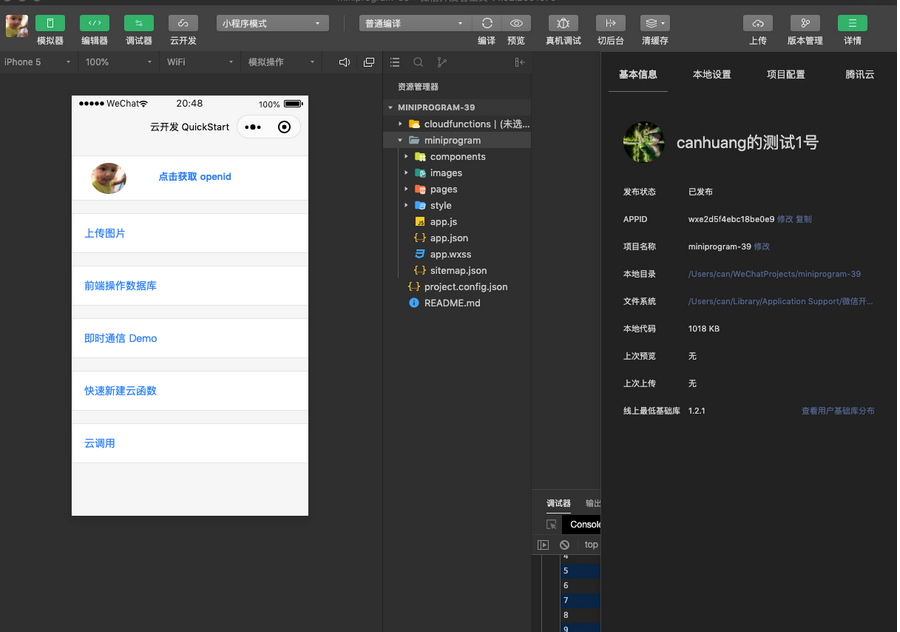Click 修改 link next to APPID
The image size is (900, 632).
tap(785, 219)
